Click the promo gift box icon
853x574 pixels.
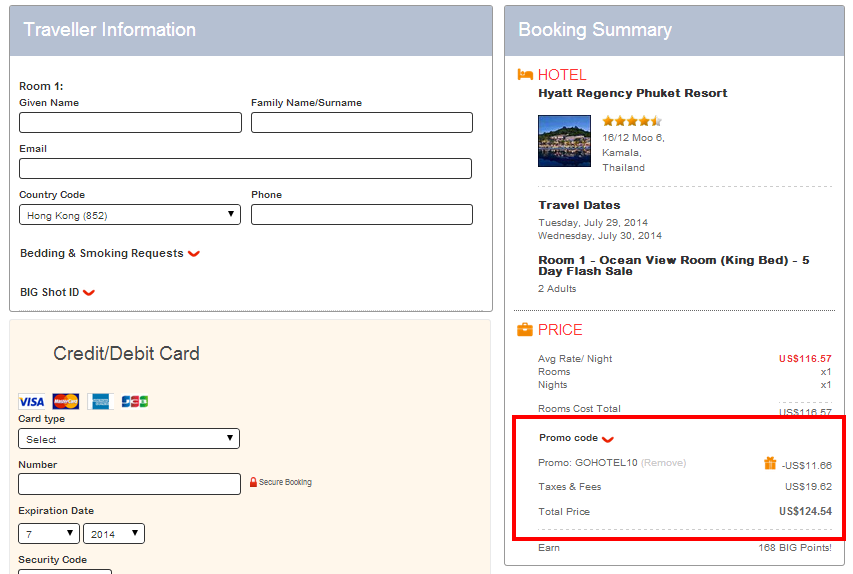pos(770,463)
